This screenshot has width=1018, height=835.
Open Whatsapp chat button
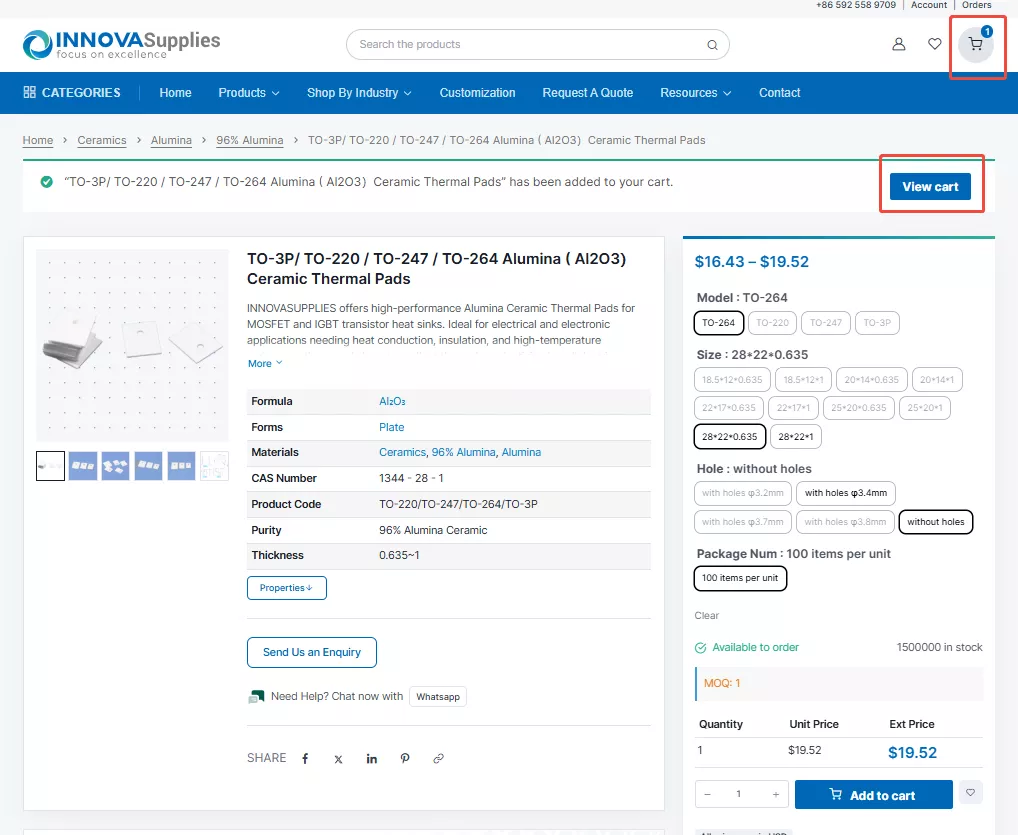click(x=438, y=697)
